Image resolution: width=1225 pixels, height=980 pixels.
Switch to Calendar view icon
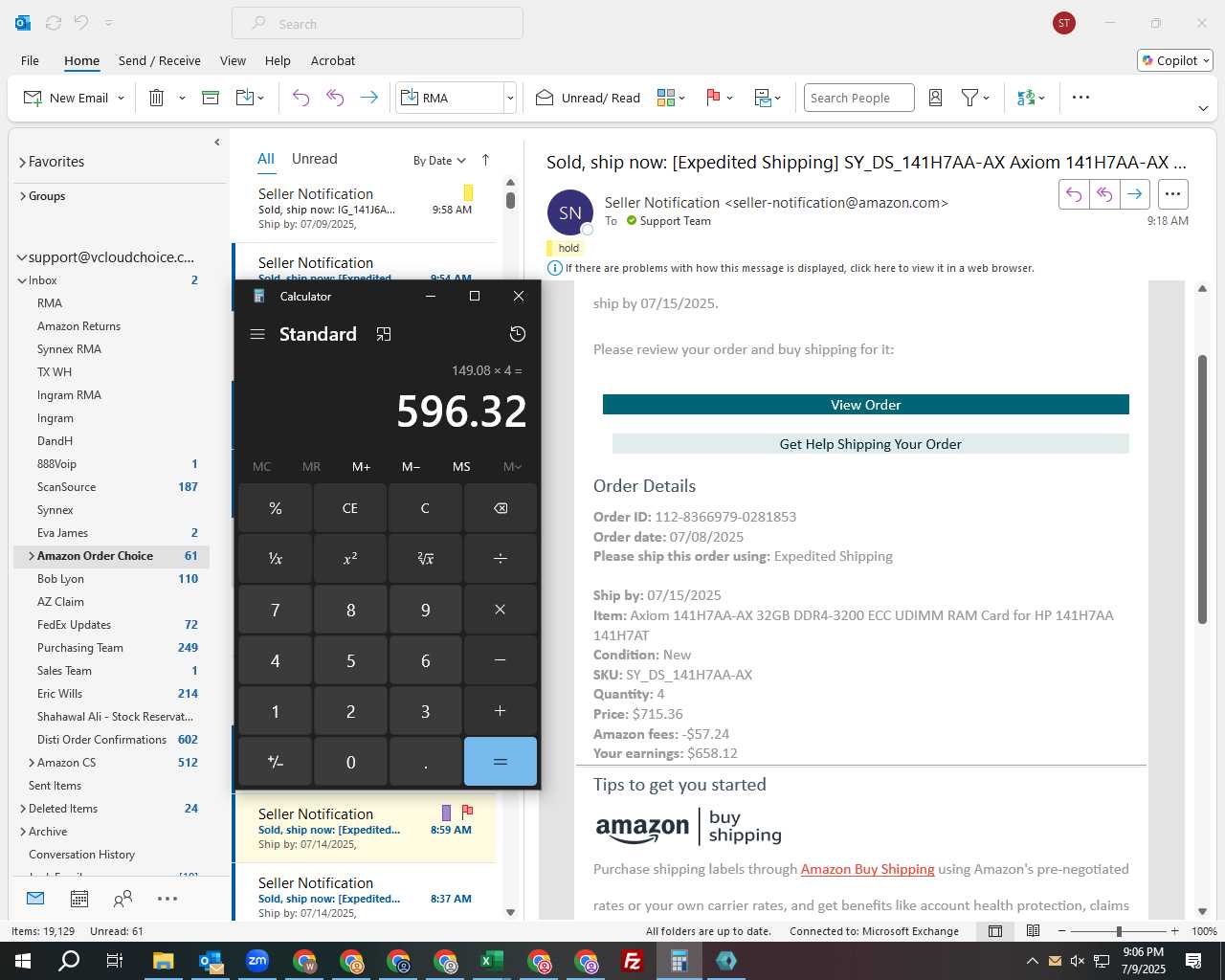[79, 899]
